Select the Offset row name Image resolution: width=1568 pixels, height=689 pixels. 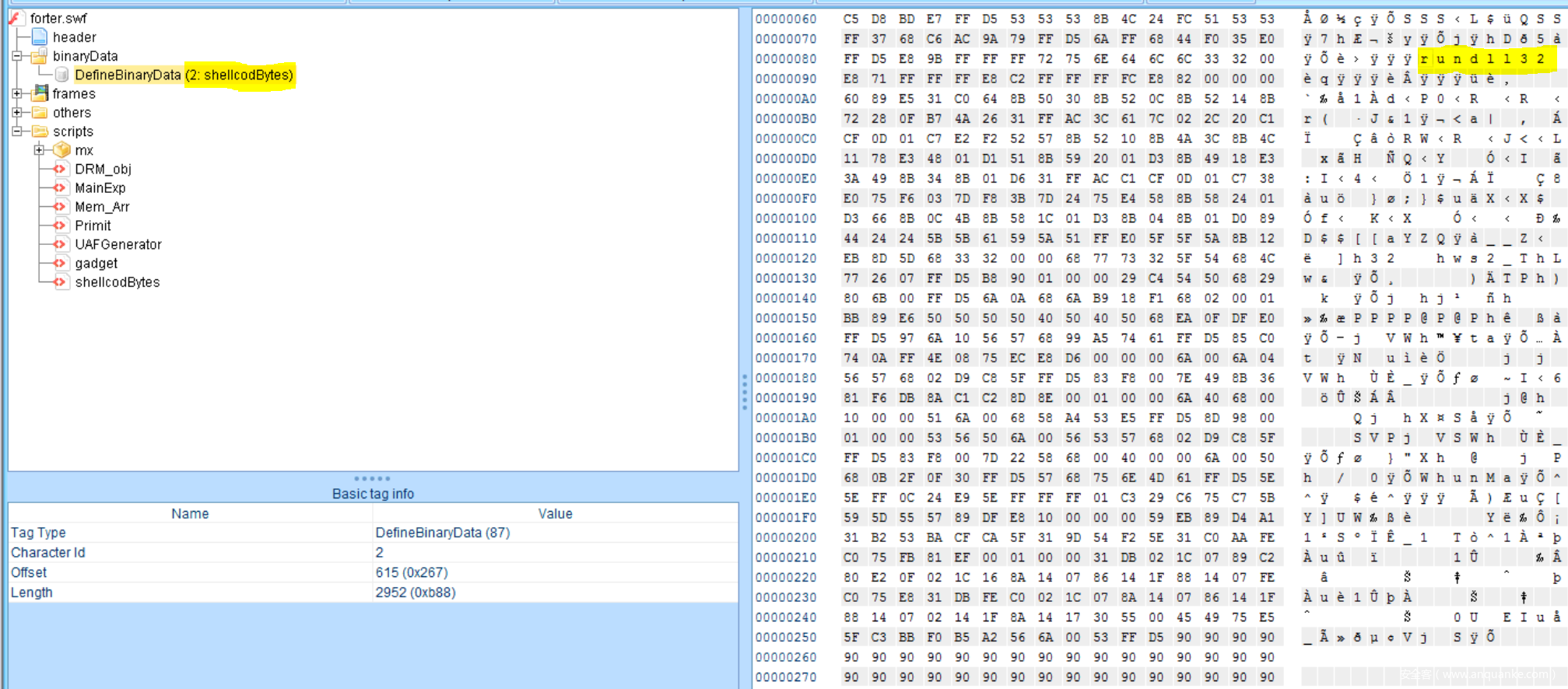[29, 572]
